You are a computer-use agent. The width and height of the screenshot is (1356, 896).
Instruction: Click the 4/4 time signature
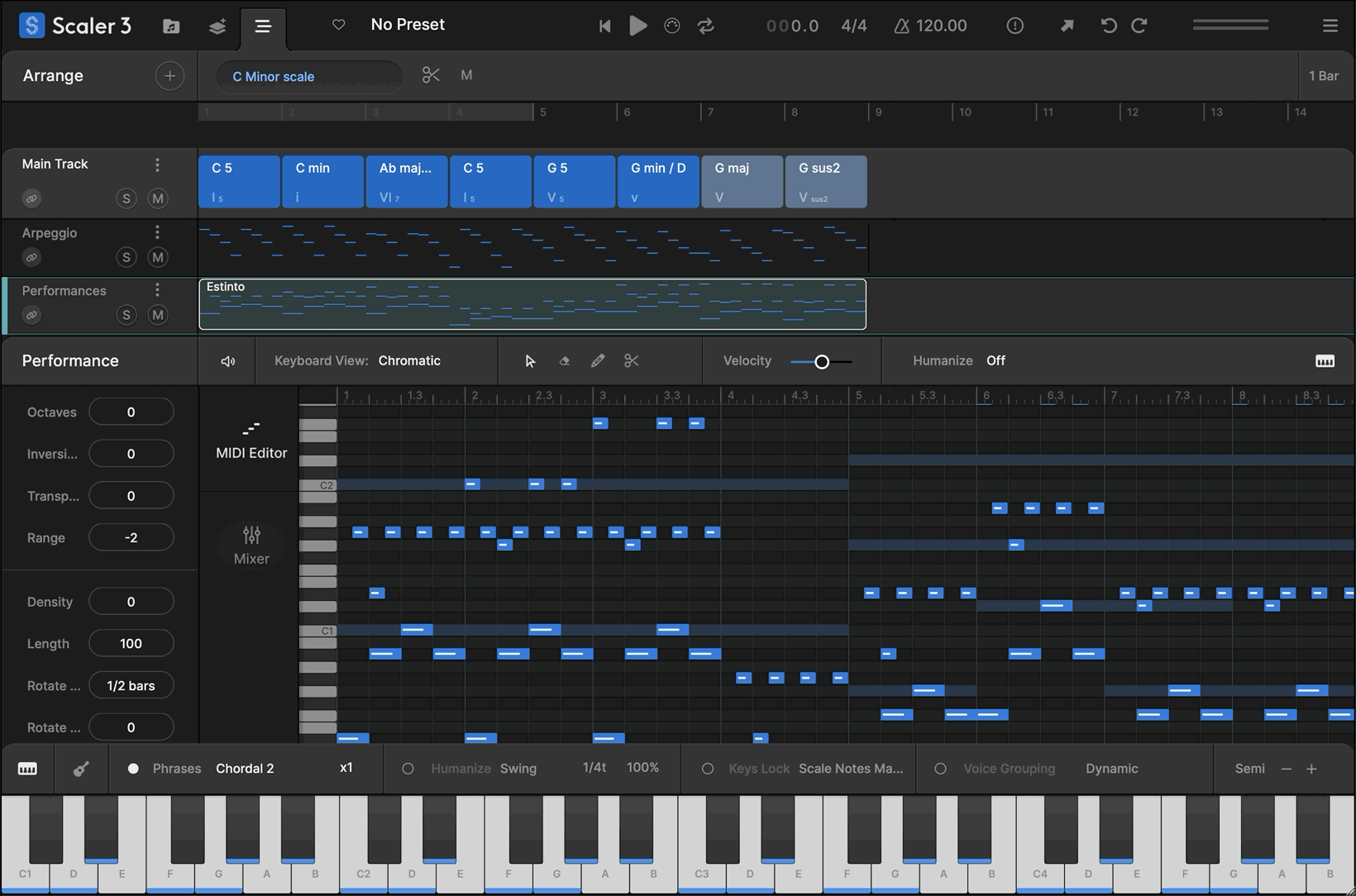(854, 26)
